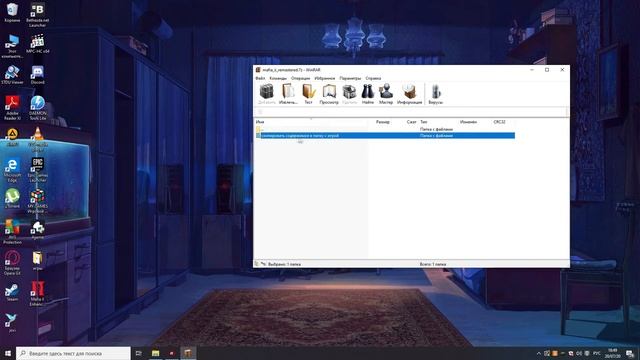Select the parent folder ".." row
Image resolution: width=640 pixels, height=360 pixels.
click(384, 129)
